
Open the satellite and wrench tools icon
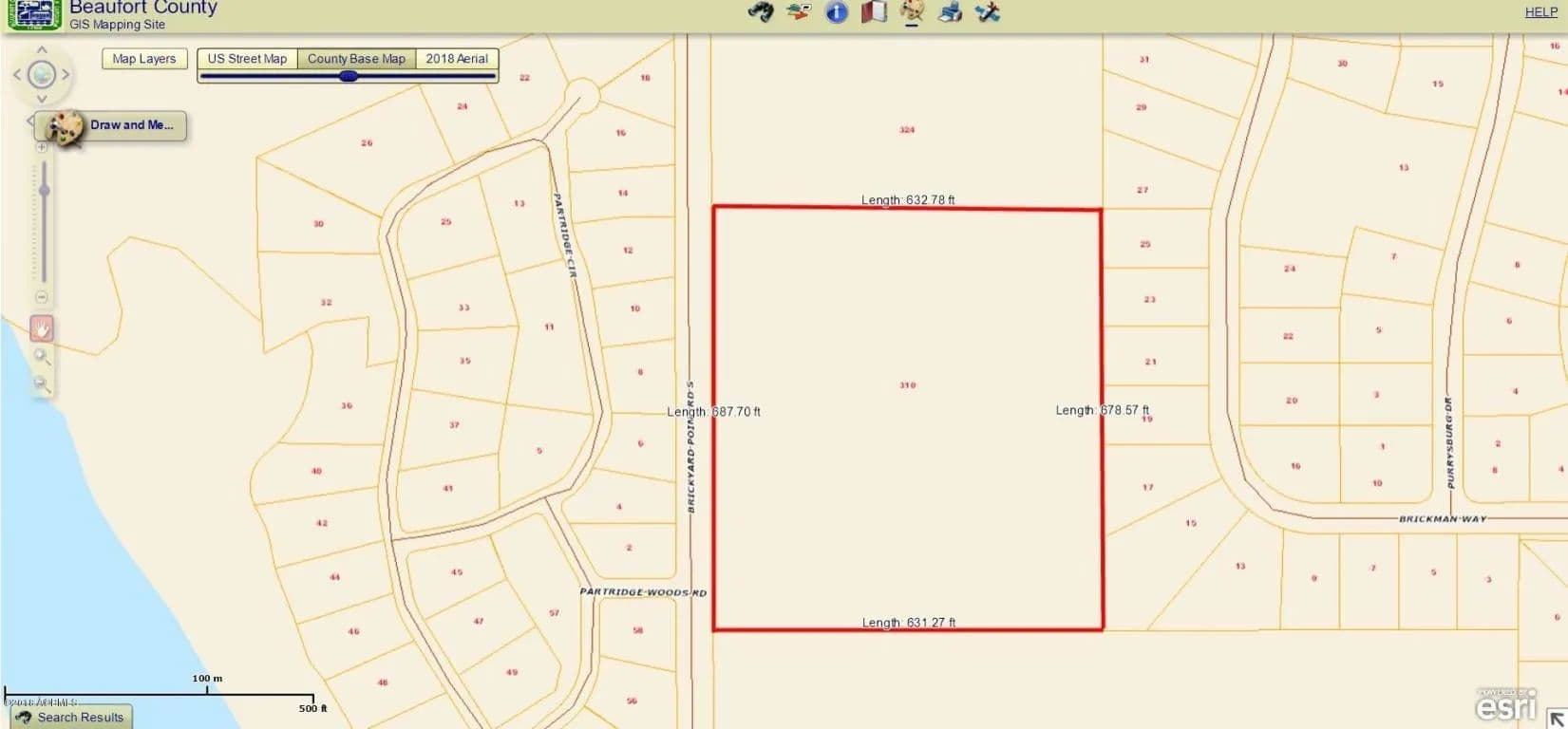(x=988, y=12)
